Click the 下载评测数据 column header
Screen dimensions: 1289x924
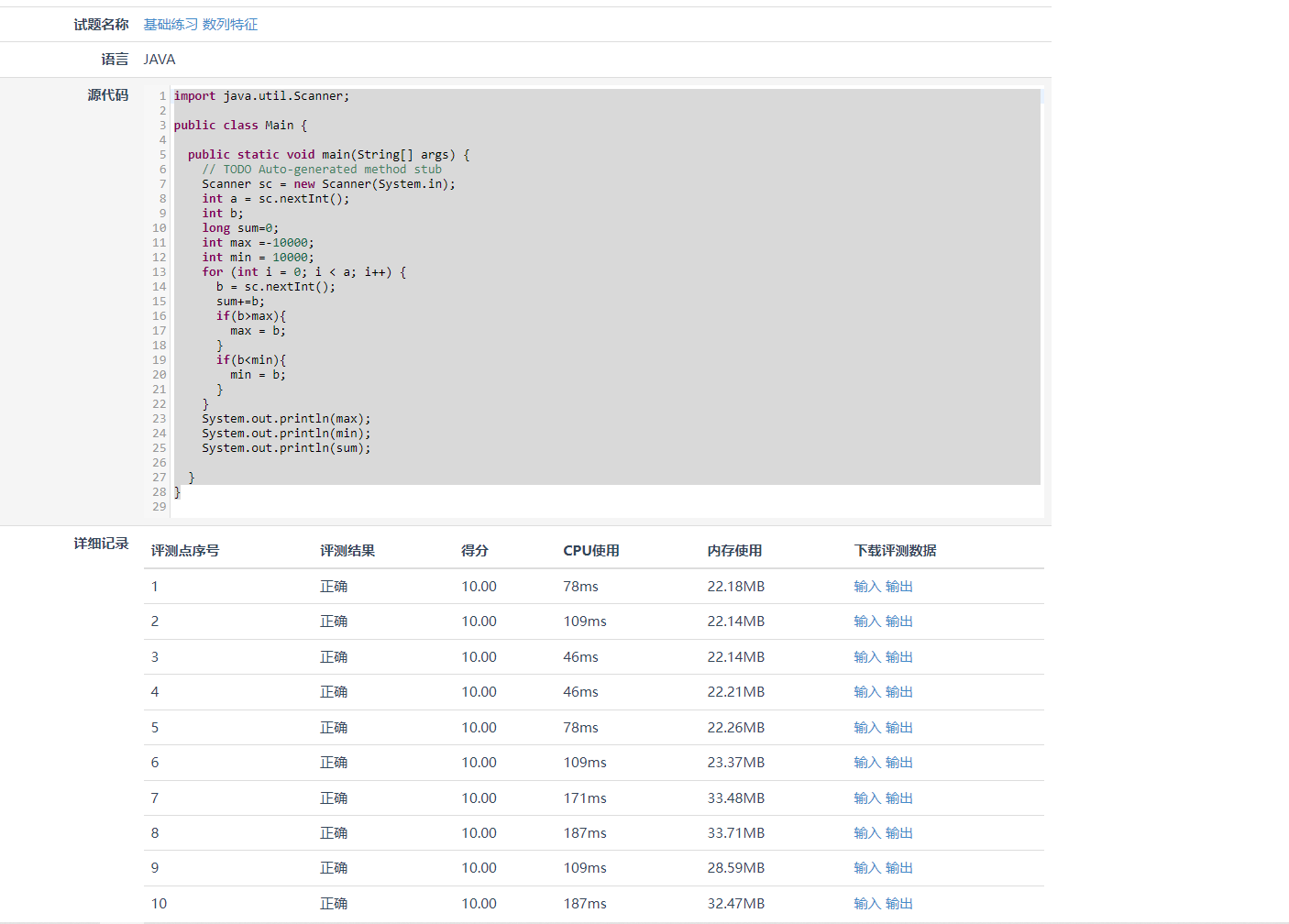point(895,551)
